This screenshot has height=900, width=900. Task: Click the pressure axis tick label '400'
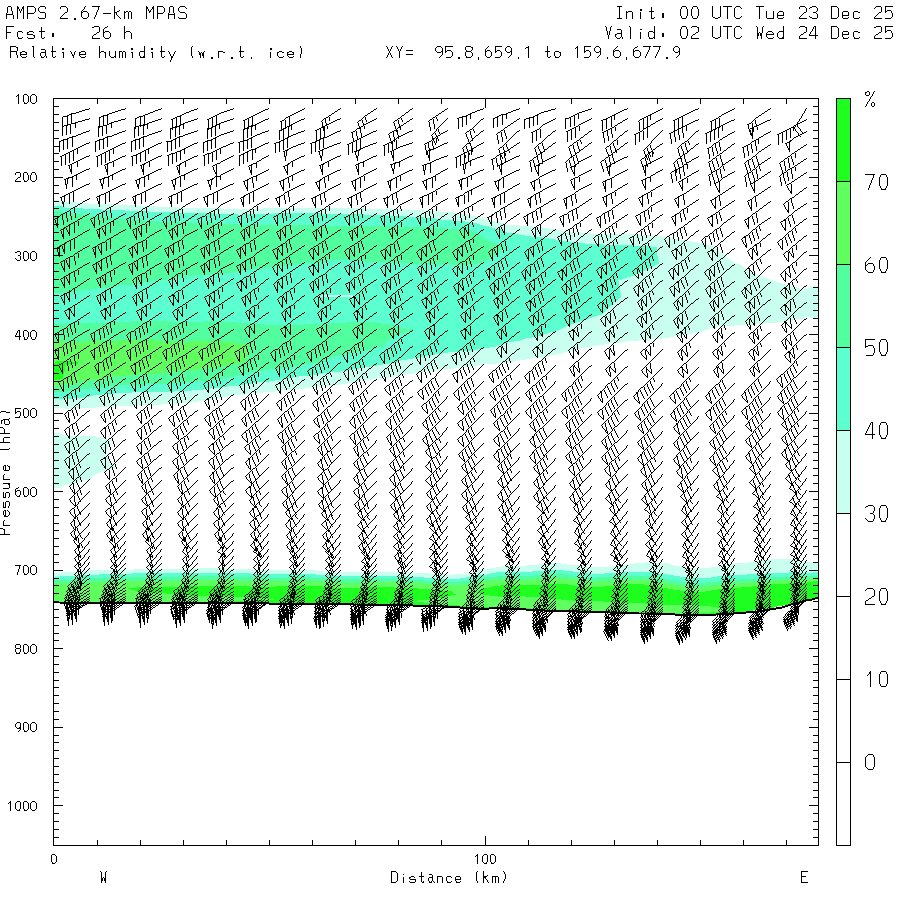[26, 335]
